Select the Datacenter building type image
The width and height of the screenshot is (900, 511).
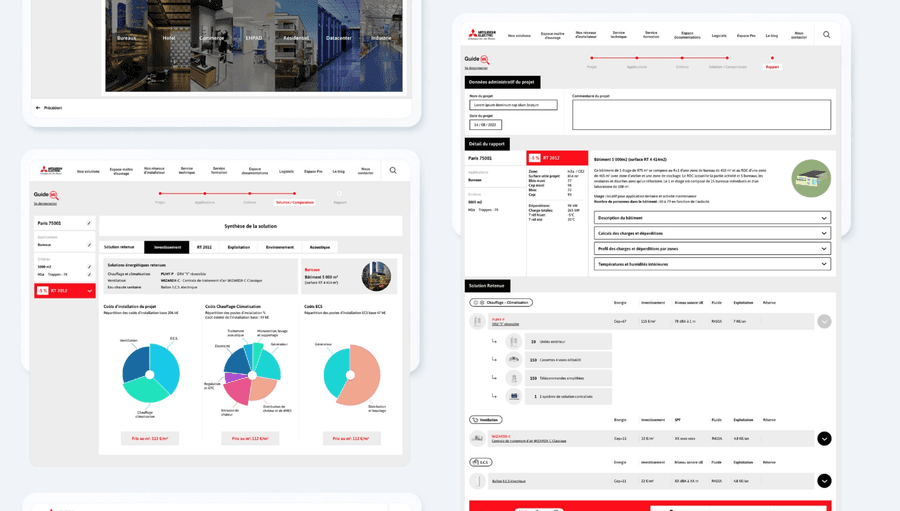tap(339, 45)
